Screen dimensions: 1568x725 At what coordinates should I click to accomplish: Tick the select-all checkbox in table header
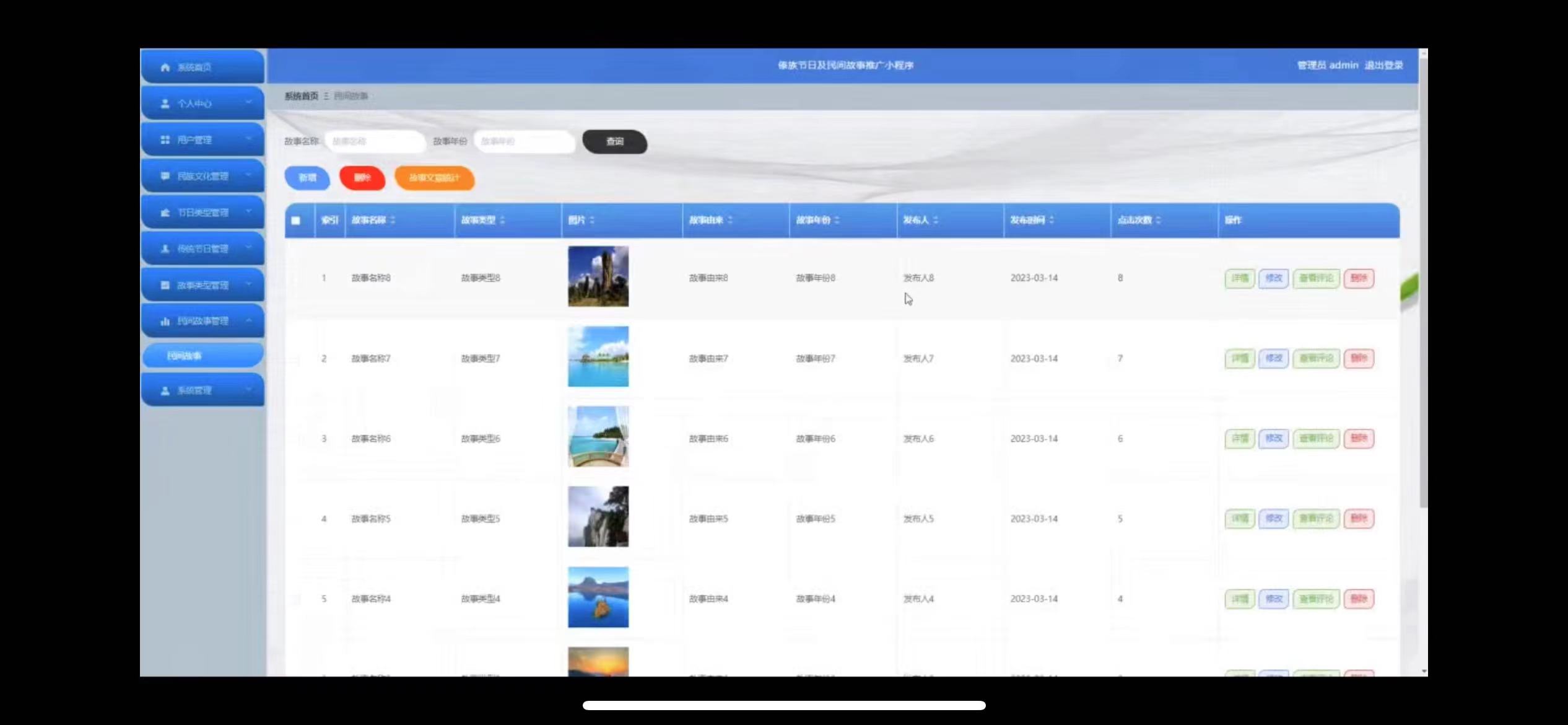296,221
